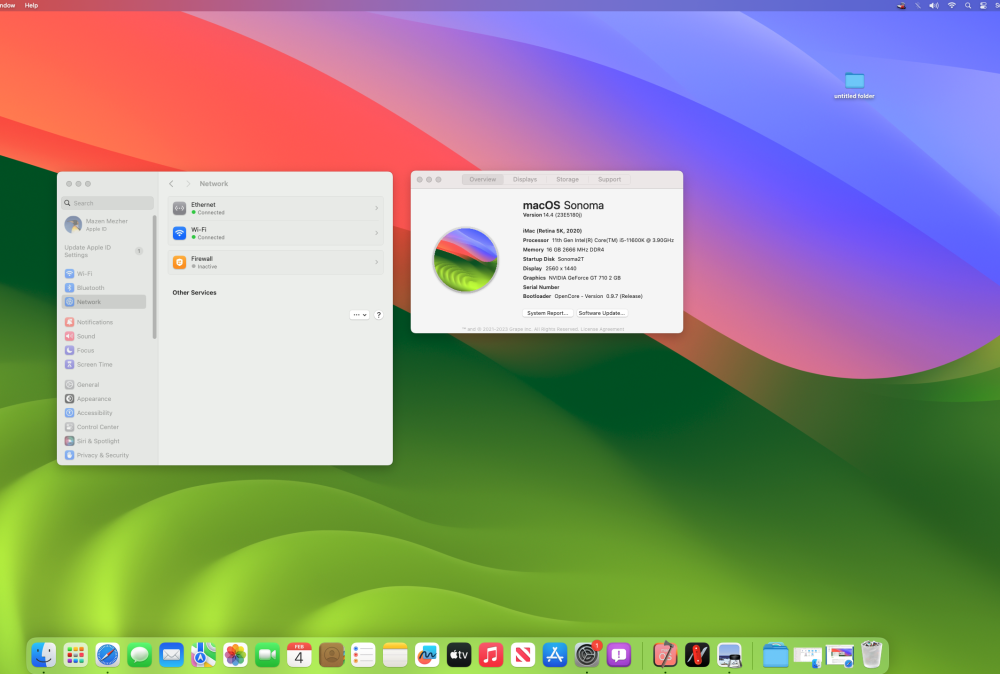Expand the Wi-Fi row in Network pane
Image resolution: width=1000 pixels, height=674 pixels.
pyautogui.click(x=276, y=233)
